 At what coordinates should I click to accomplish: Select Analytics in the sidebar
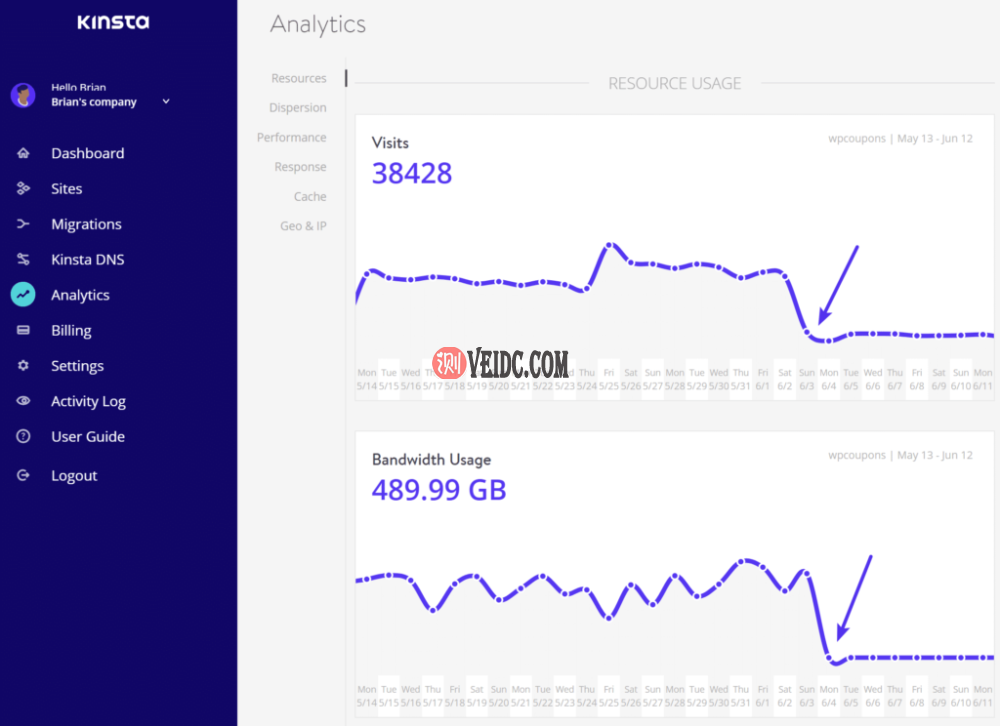pos(80,295)
